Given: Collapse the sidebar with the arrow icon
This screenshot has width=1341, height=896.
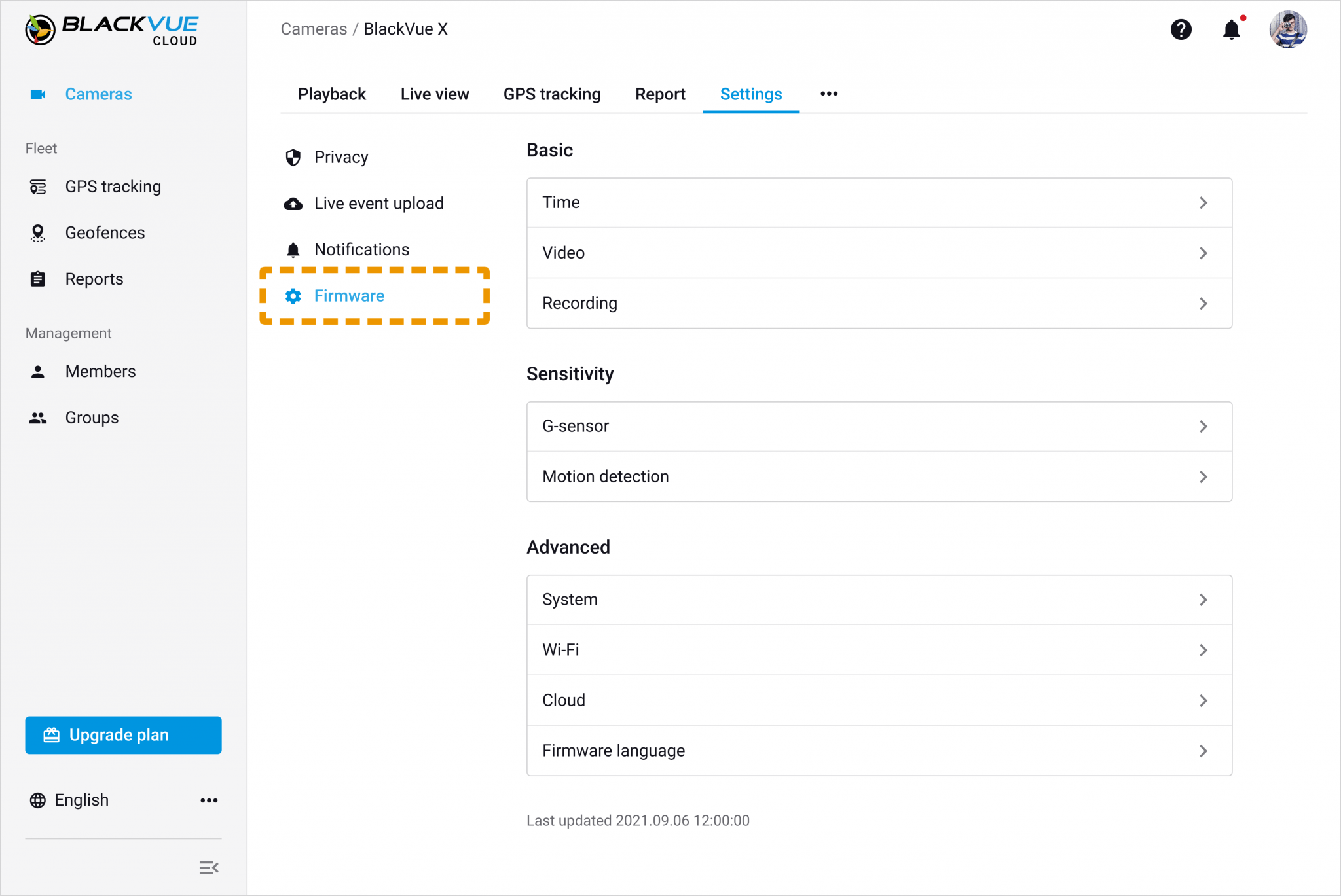Looking at the screenshot, I should tap(209, 867).
